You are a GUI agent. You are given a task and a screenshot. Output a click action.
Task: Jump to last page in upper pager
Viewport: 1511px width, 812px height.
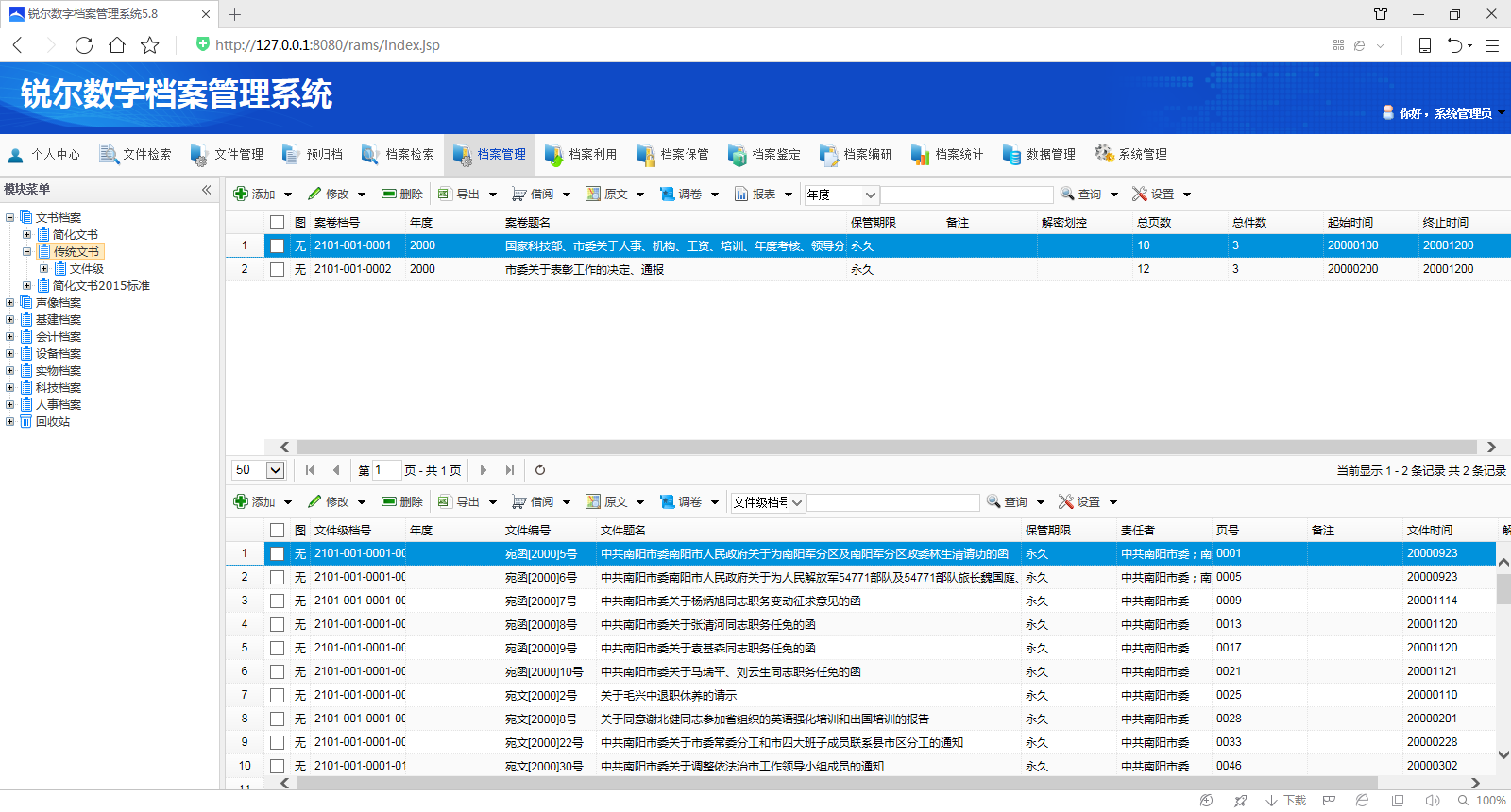click(510, 470)
